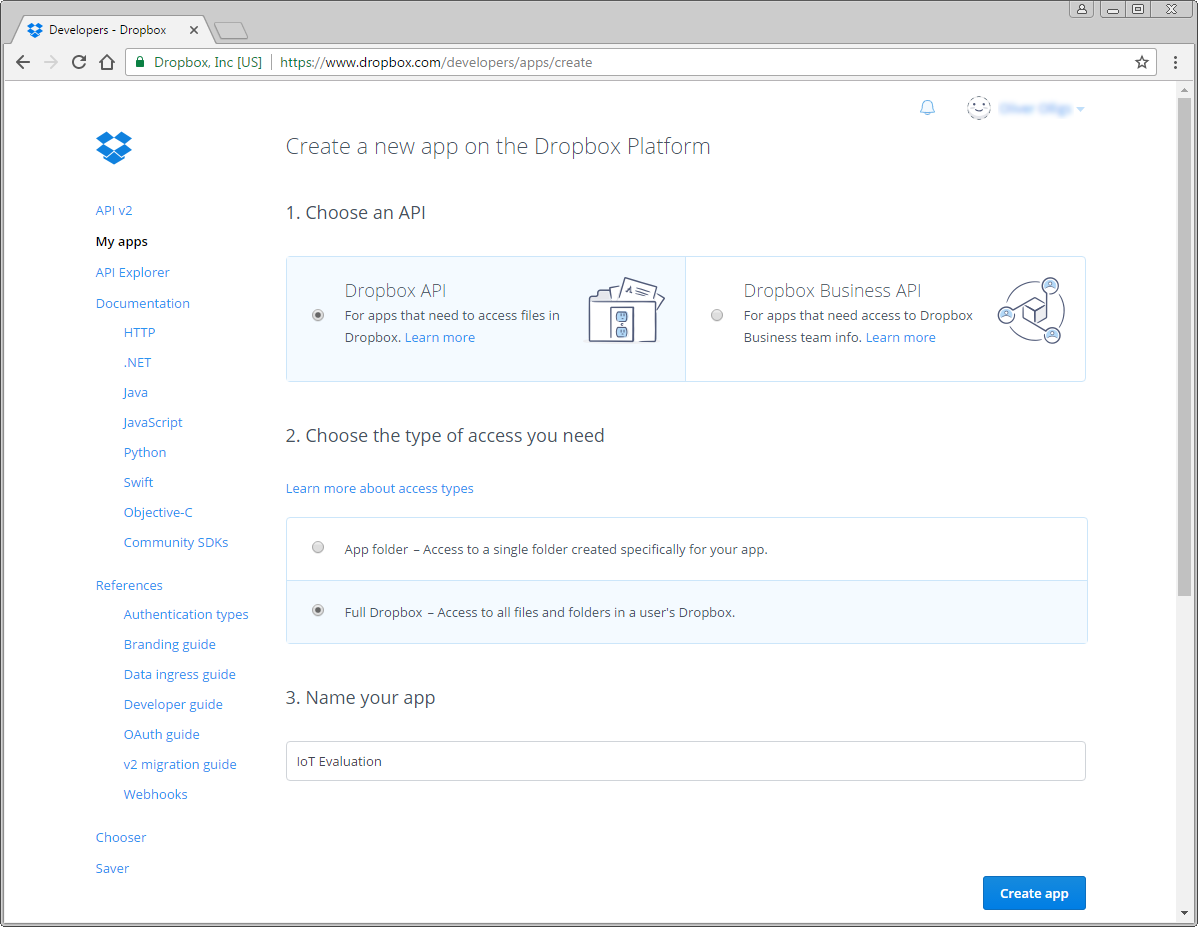Open Chooser in sidebar
Viewport: 1198px width, 927px height.
point(121,838)
